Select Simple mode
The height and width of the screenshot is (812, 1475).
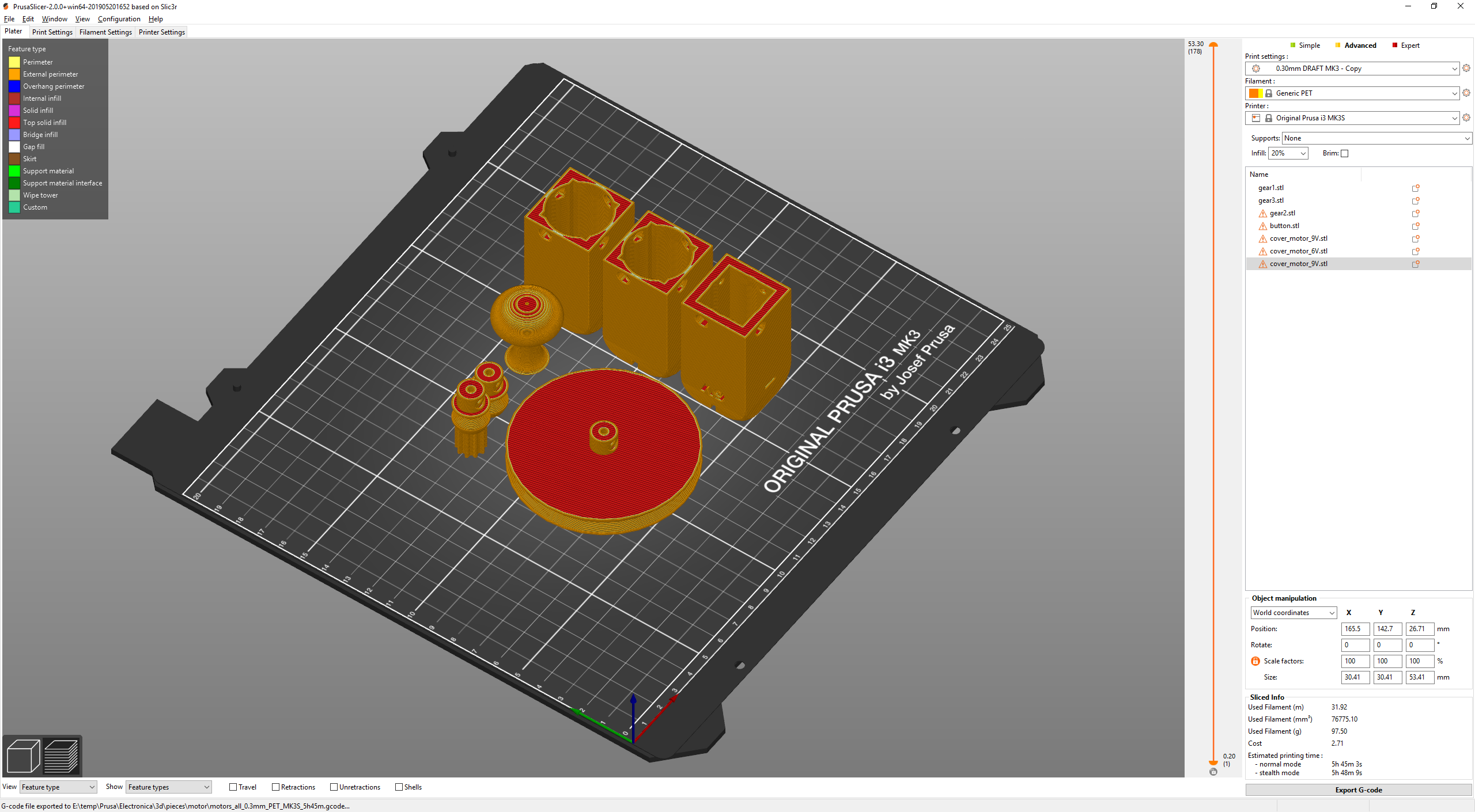[1306, 45]
